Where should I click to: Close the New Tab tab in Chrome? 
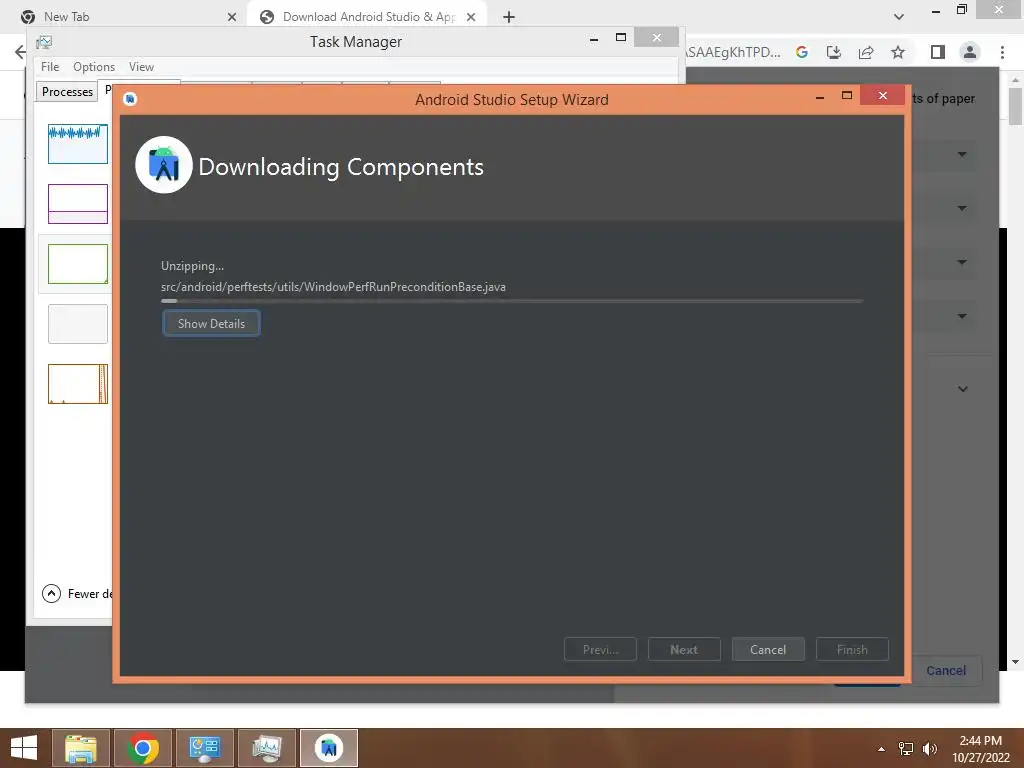coord(232,17)
